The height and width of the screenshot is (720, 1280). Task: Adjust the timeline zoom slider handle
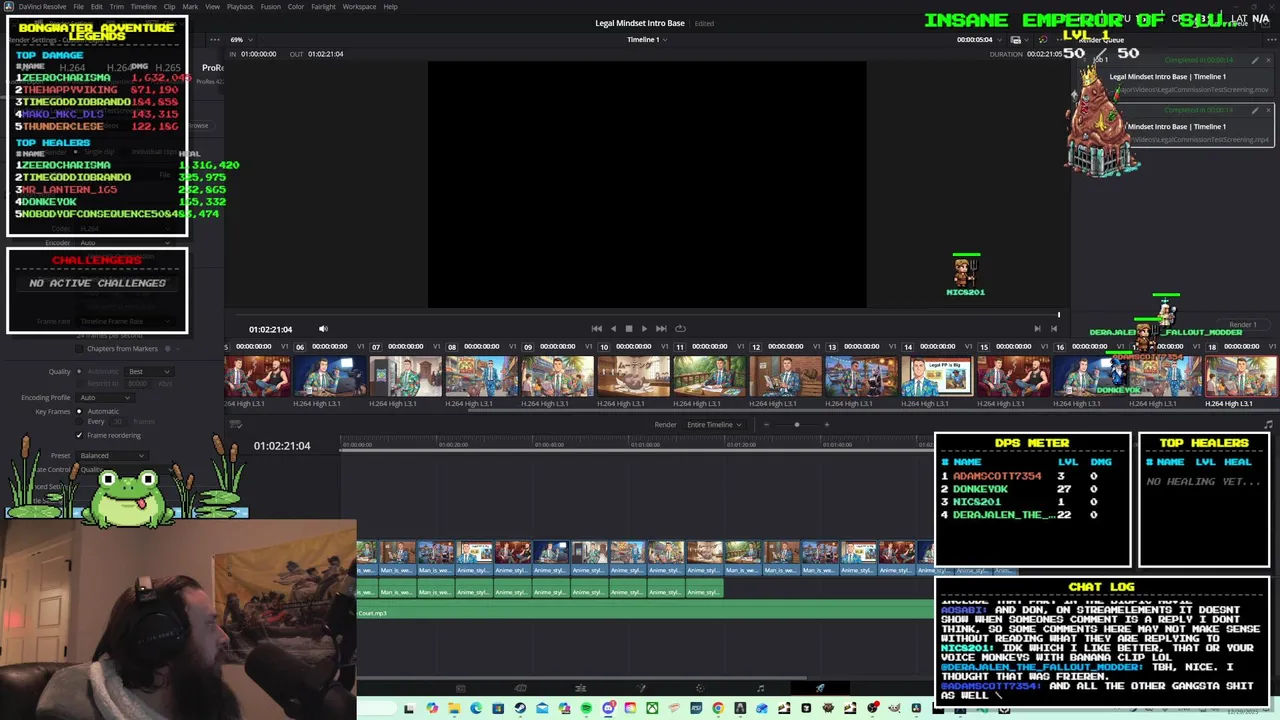(x=796, y=424)
